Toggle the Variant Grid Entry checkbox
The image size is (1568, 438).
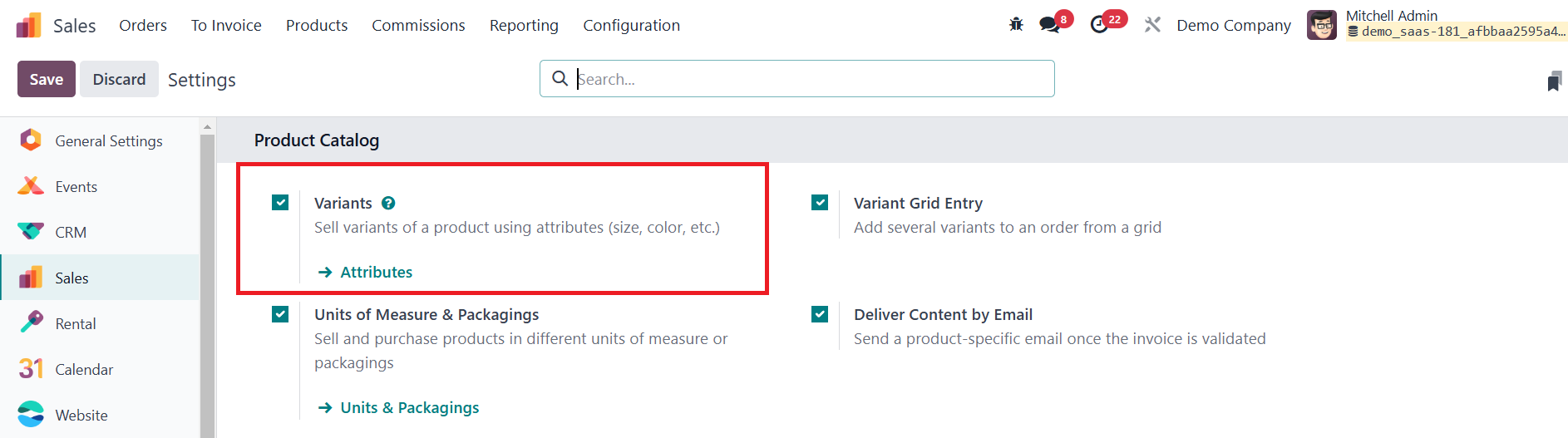(820, 203)
